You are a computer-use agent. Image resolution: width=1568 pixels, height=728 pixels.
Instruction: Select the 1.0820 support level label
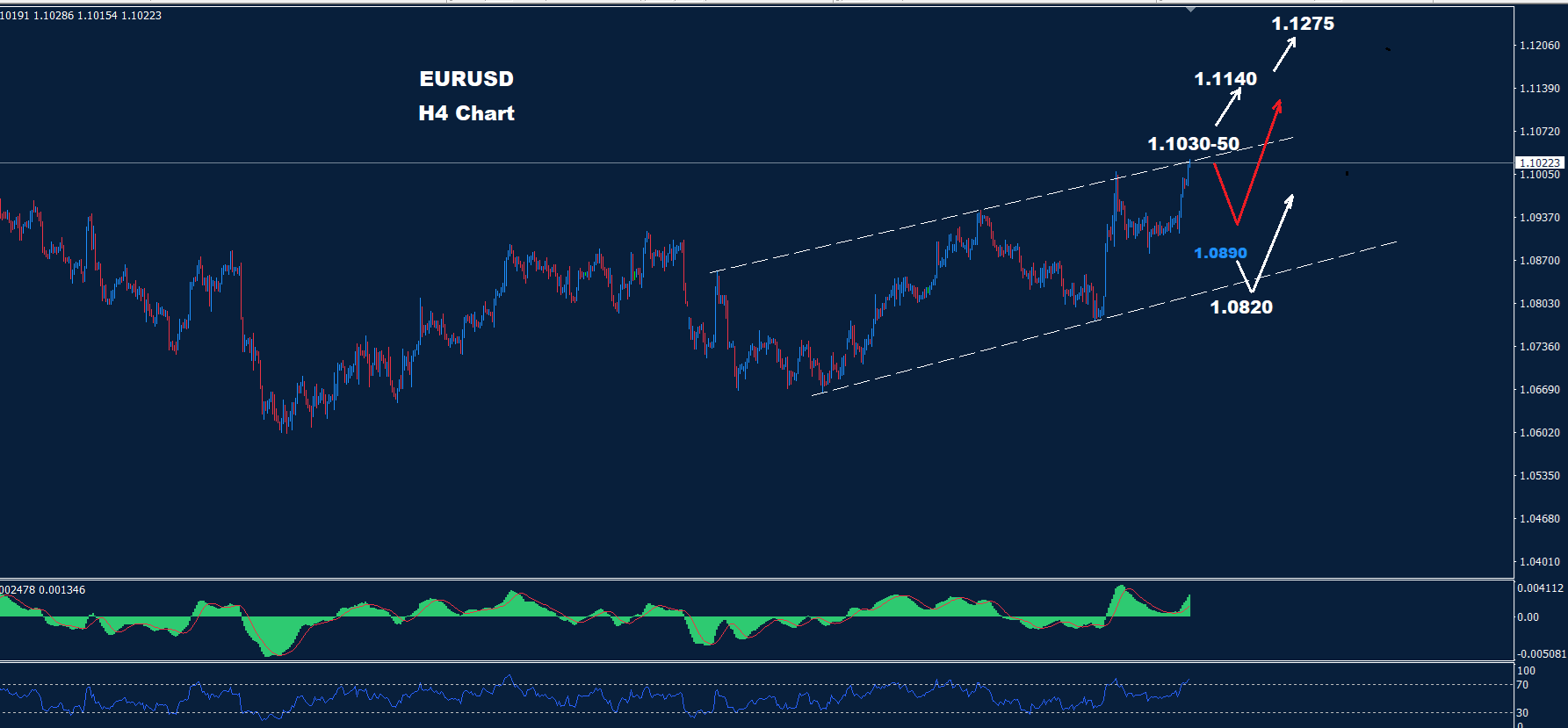click(1241, 307)
